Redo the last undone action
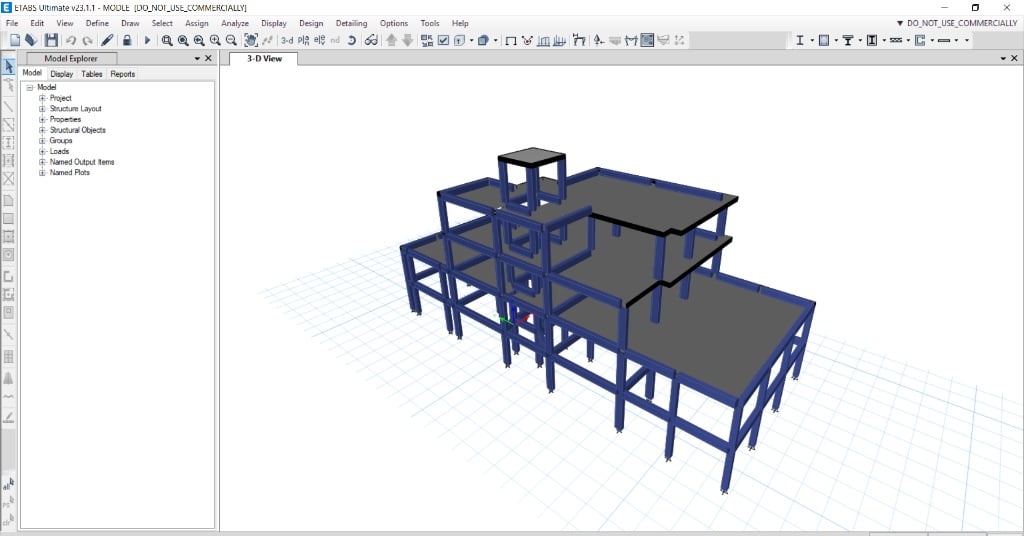1024x536 pixels. pyautogui.click(x=87, y=40)
